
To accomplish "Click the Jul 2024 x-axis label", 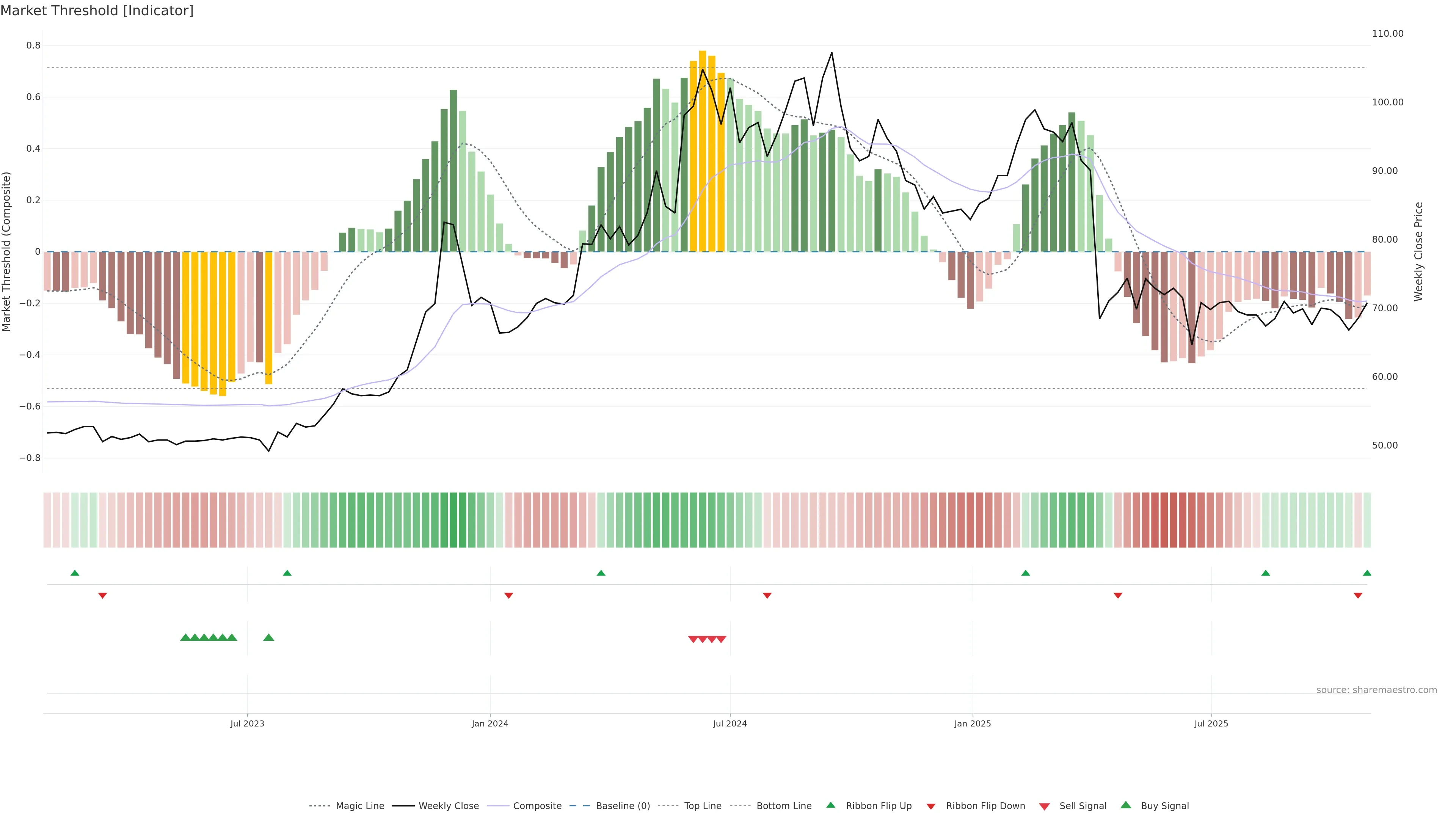I will pyautogui.click(x=730, y=723).
